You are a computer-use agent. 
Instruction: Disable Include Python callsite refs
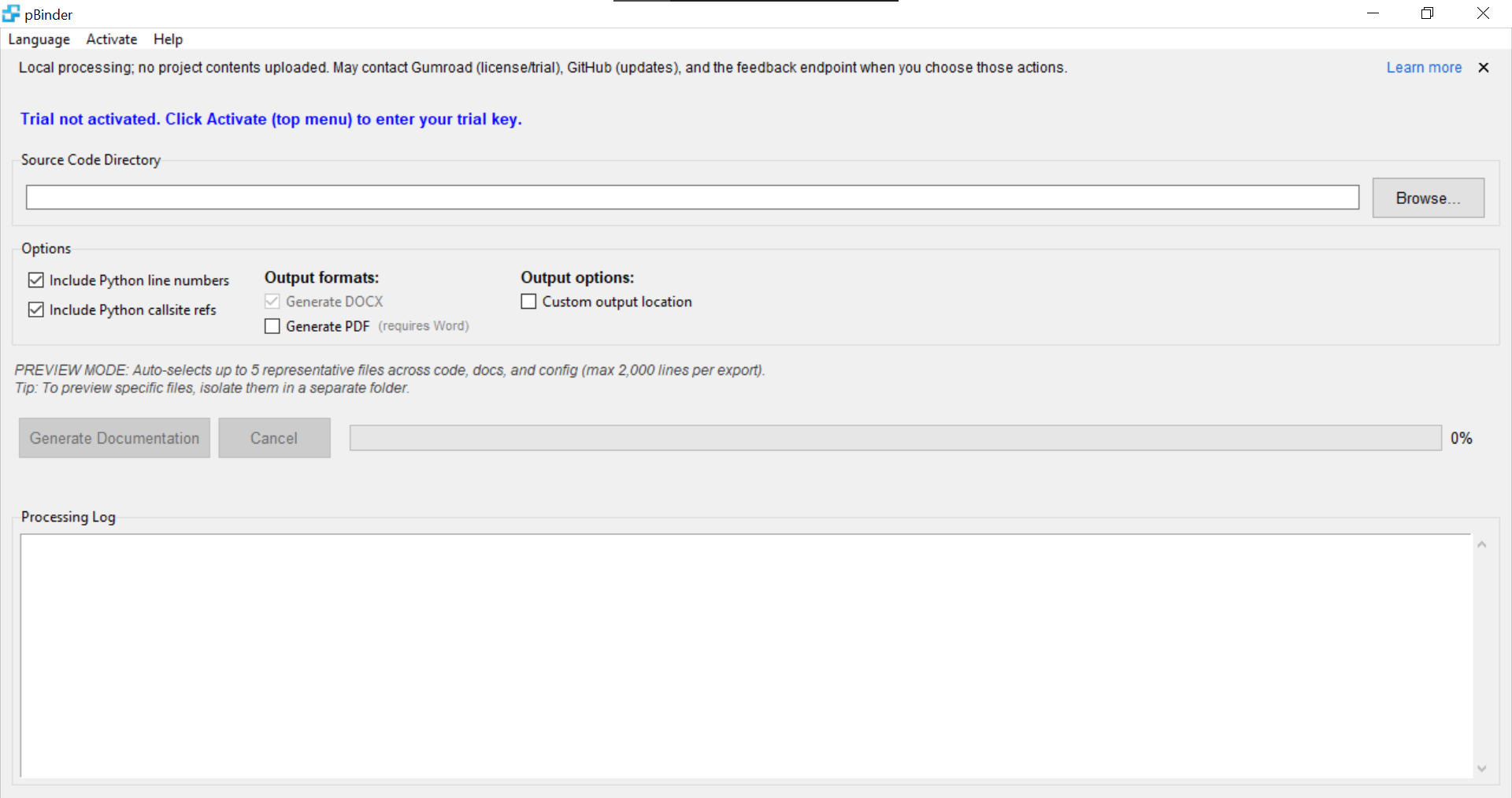point(36,310)
